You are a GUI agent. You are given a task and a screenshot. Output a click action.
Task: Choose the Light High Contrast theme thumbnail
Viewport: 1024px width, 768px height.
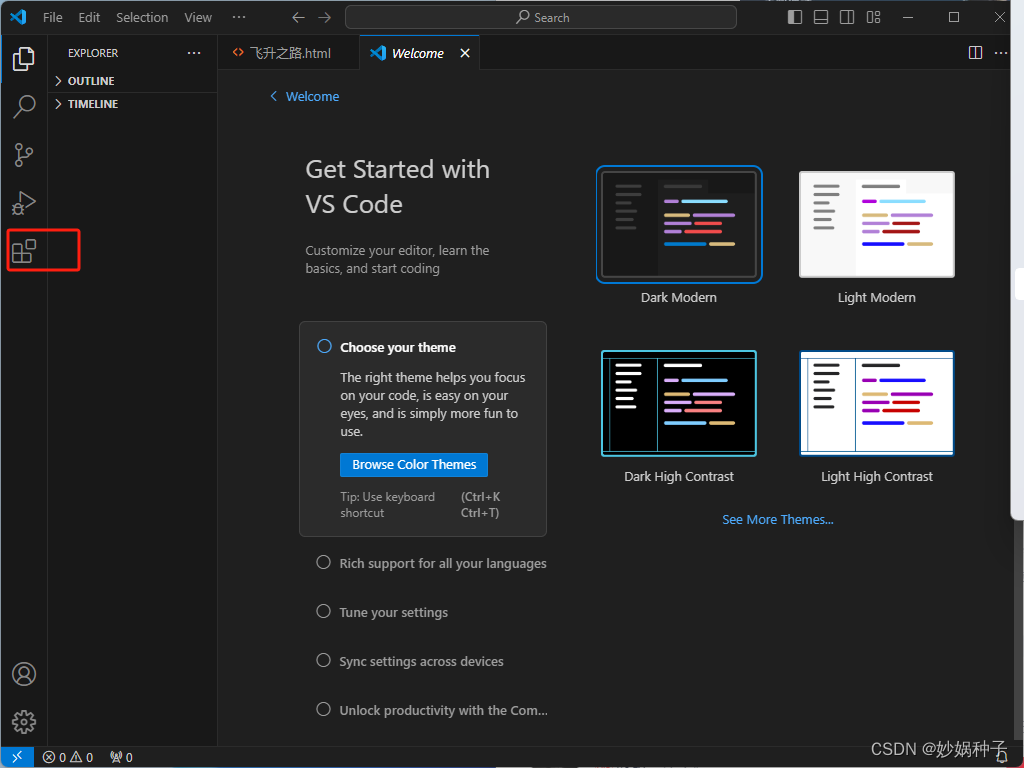click(x=877, y=403)
